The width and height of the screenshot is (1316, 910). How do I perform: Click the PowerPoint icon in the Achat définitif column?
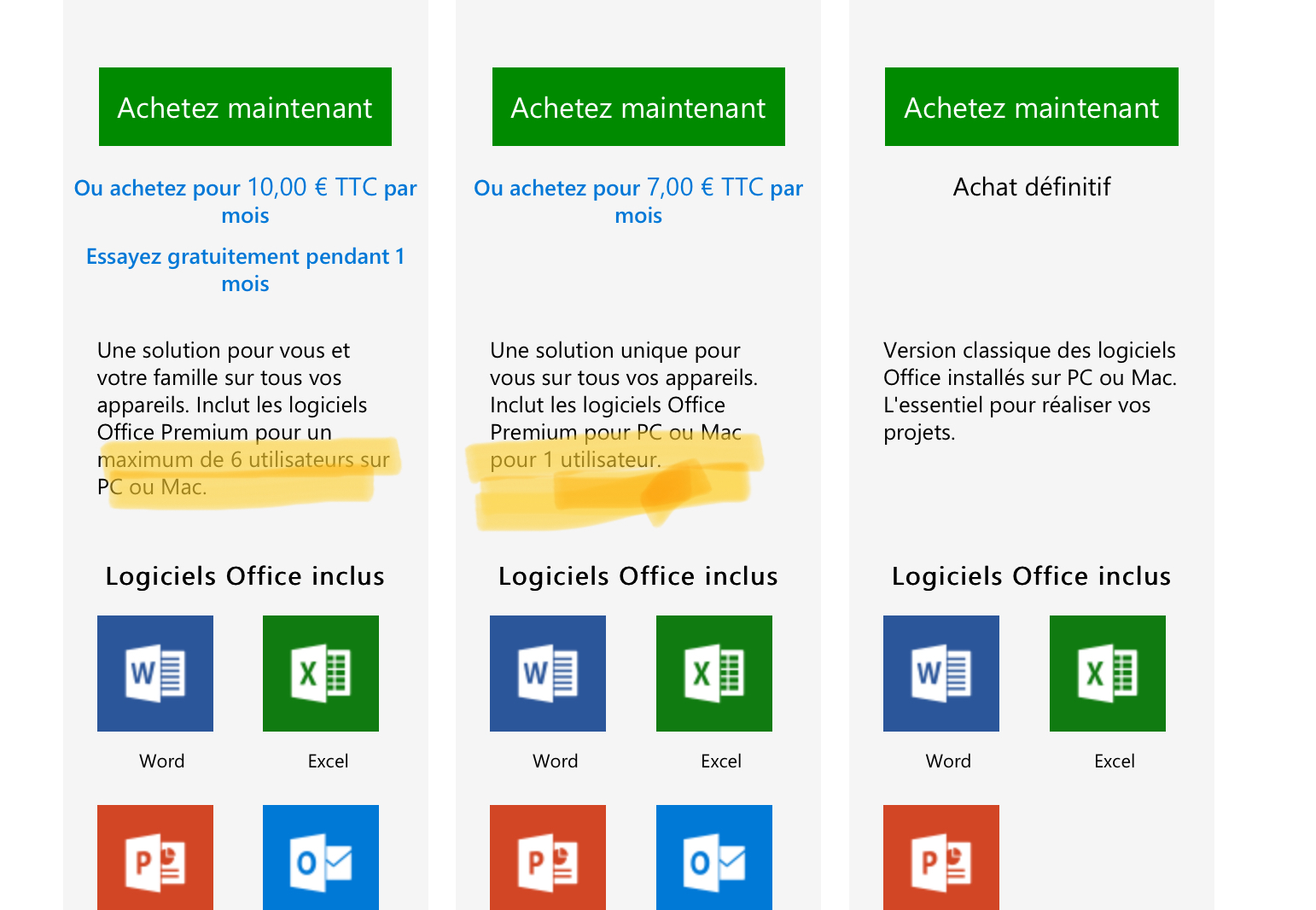pyautogui.click(x=941, y=857)
